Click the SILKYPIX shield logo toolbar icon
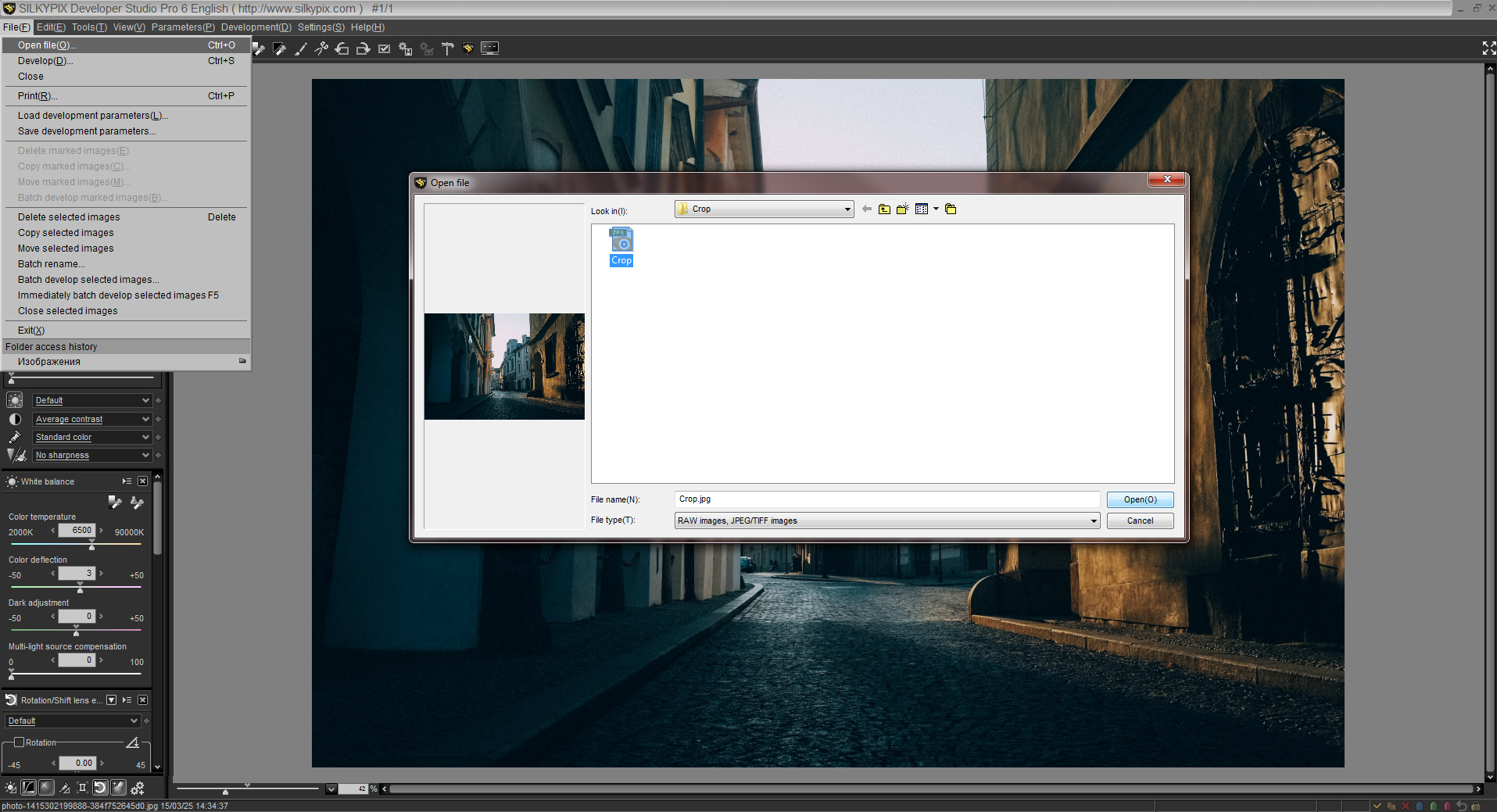1497x812 pixels. click(x=468, y=48)
